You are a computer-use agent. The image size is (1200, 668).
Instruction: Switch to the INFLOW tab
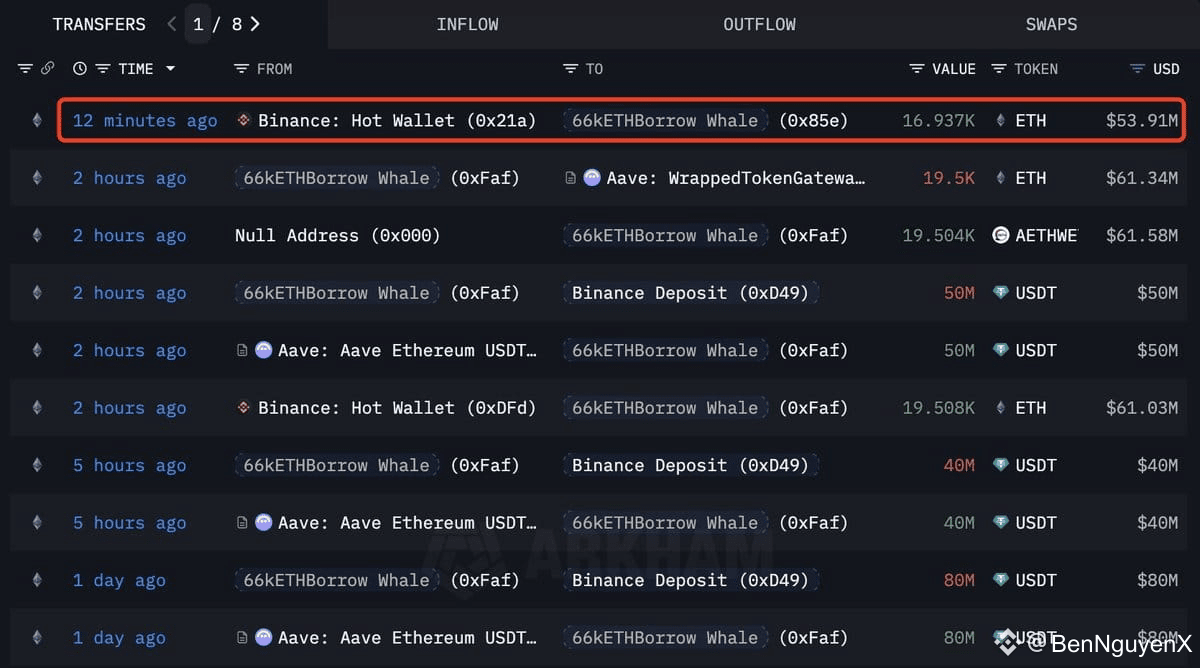(467, 24)
